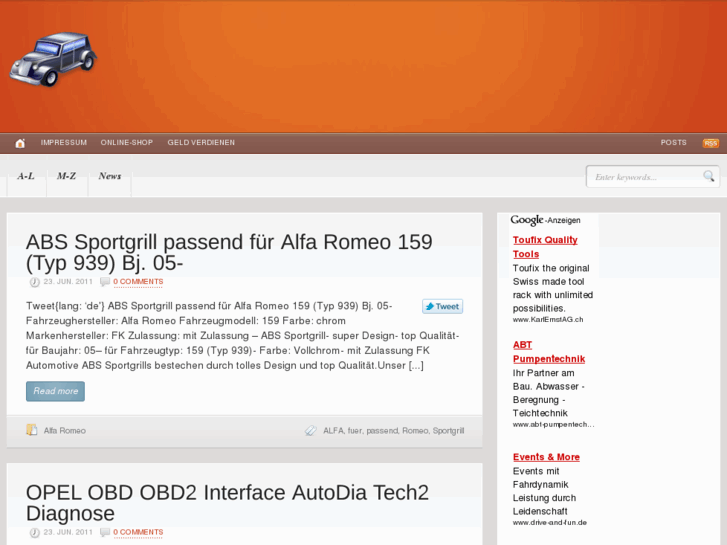Click the Google-Anzeigen ad label
This screenshot has width=727, height=545.
(x=545, y=220)
